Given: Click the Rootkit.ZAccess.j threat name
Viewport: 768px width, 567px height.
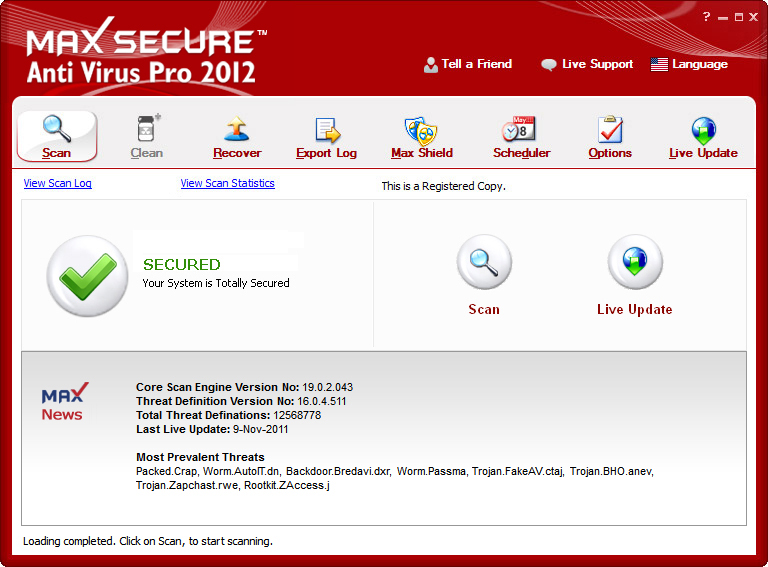Looking at the screenshot, I should tap(287, 485).
